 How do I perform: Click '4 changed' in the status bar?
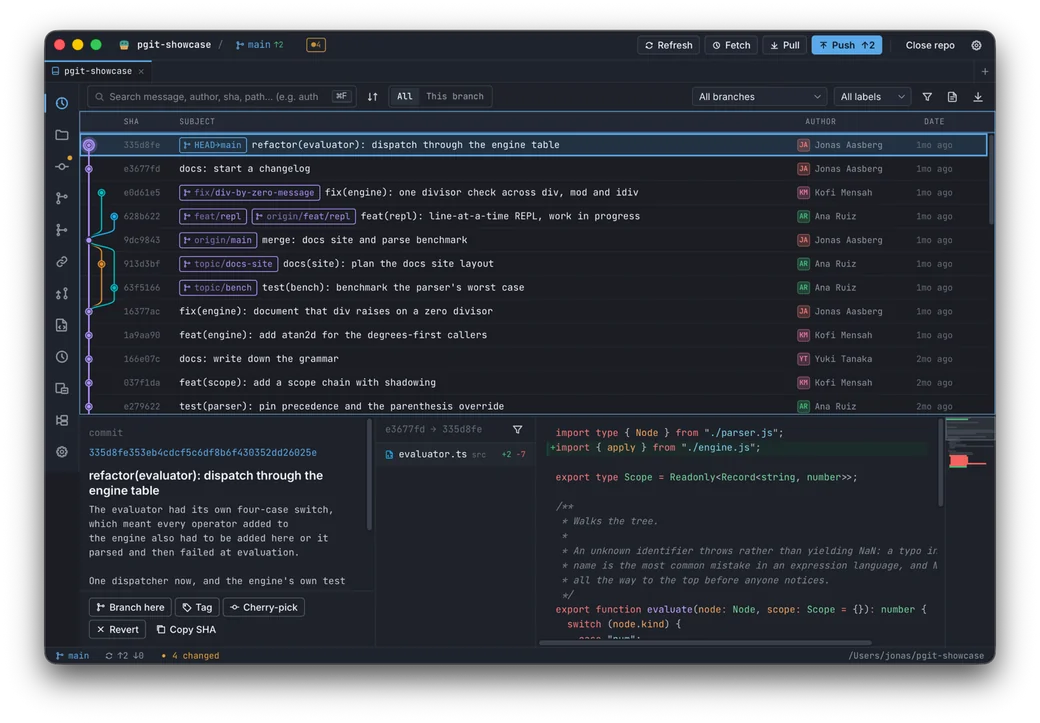[x=190, y=655]
